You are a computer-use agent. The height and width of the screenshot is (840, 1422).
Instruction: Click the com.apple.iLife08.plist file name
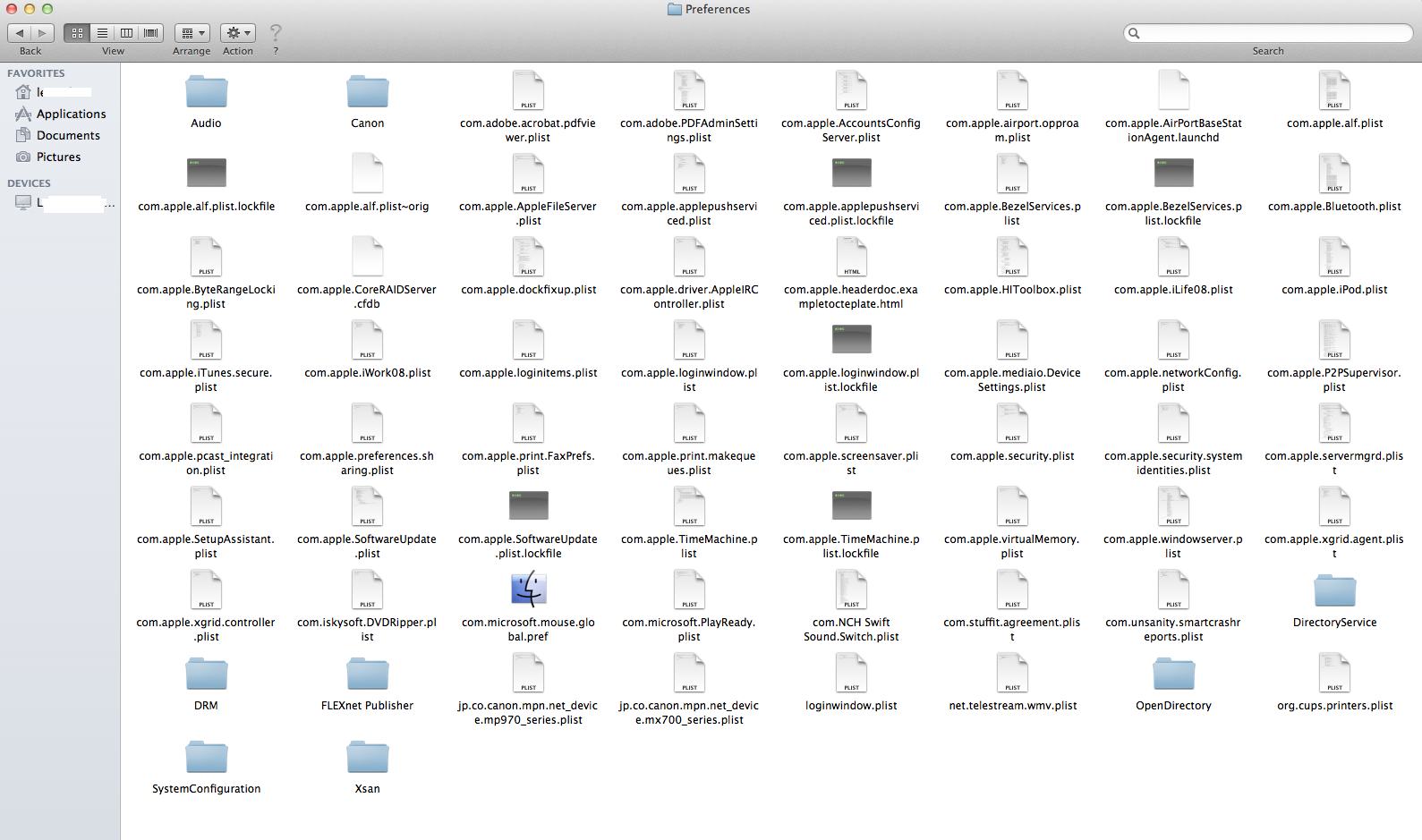click(1173, 290)
